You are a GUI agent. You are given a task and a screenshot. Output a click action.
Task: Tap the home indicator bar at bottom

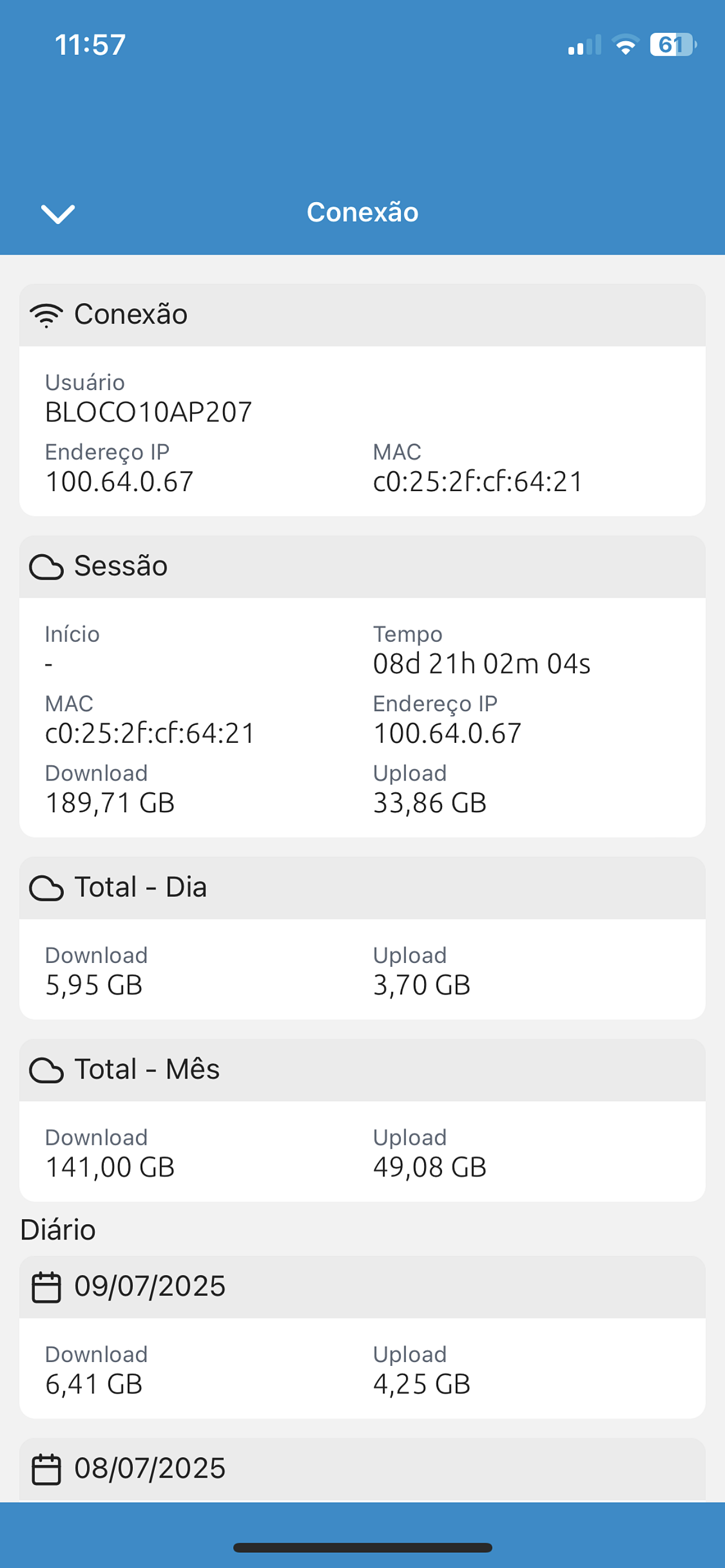click(x=362, y=1548)
